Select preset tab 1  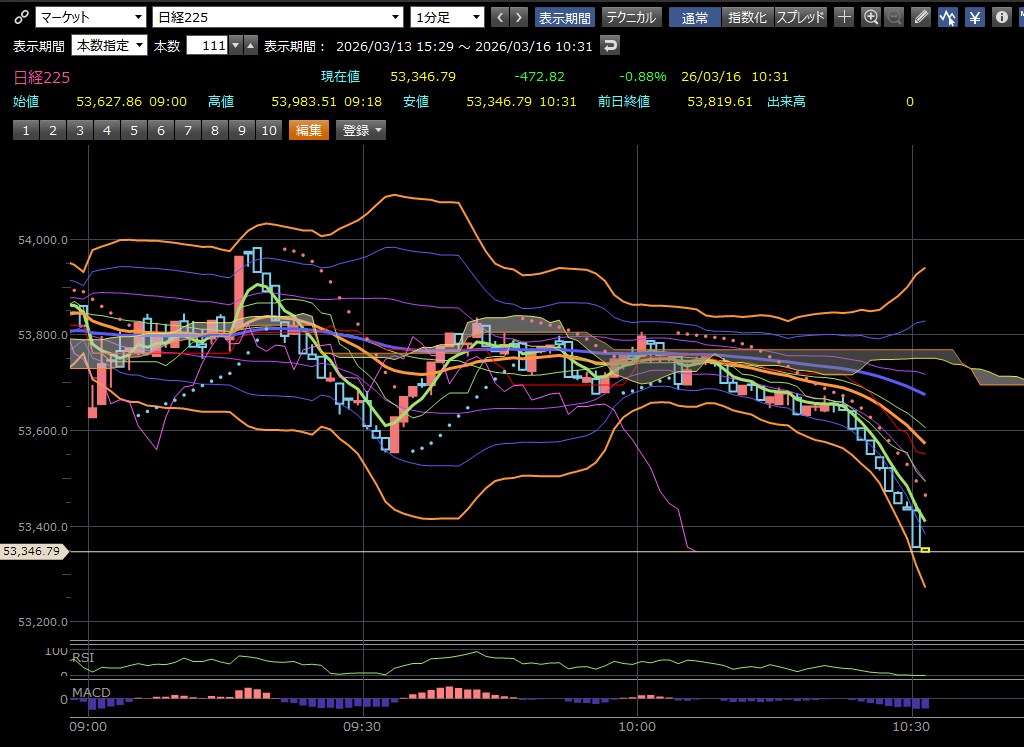click(x=26, y=130)
